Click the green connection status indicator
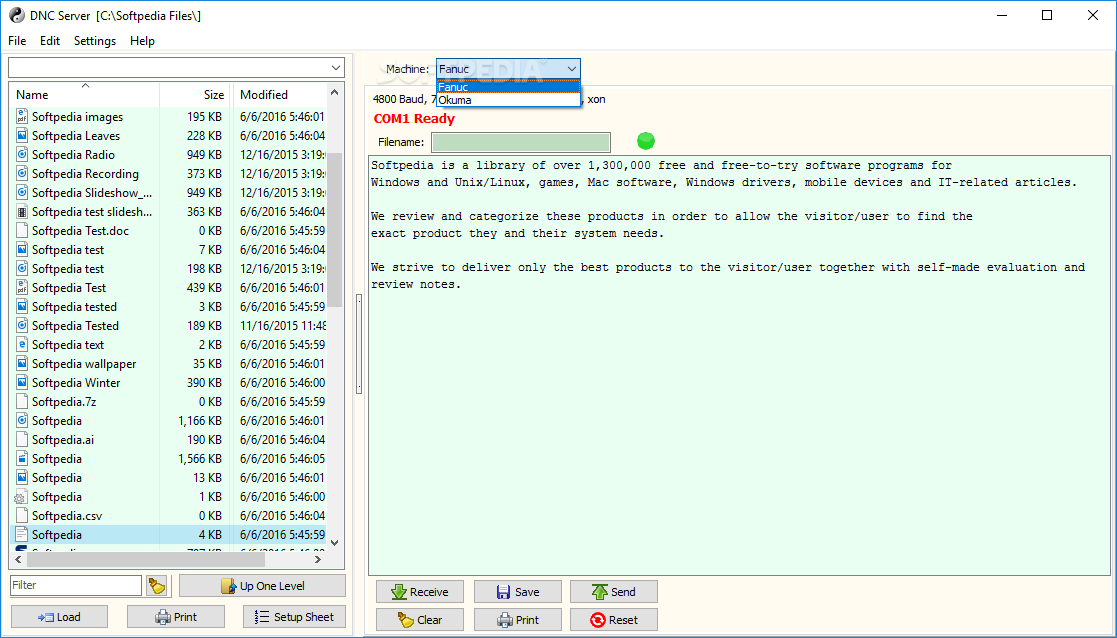 pos(645,141)
